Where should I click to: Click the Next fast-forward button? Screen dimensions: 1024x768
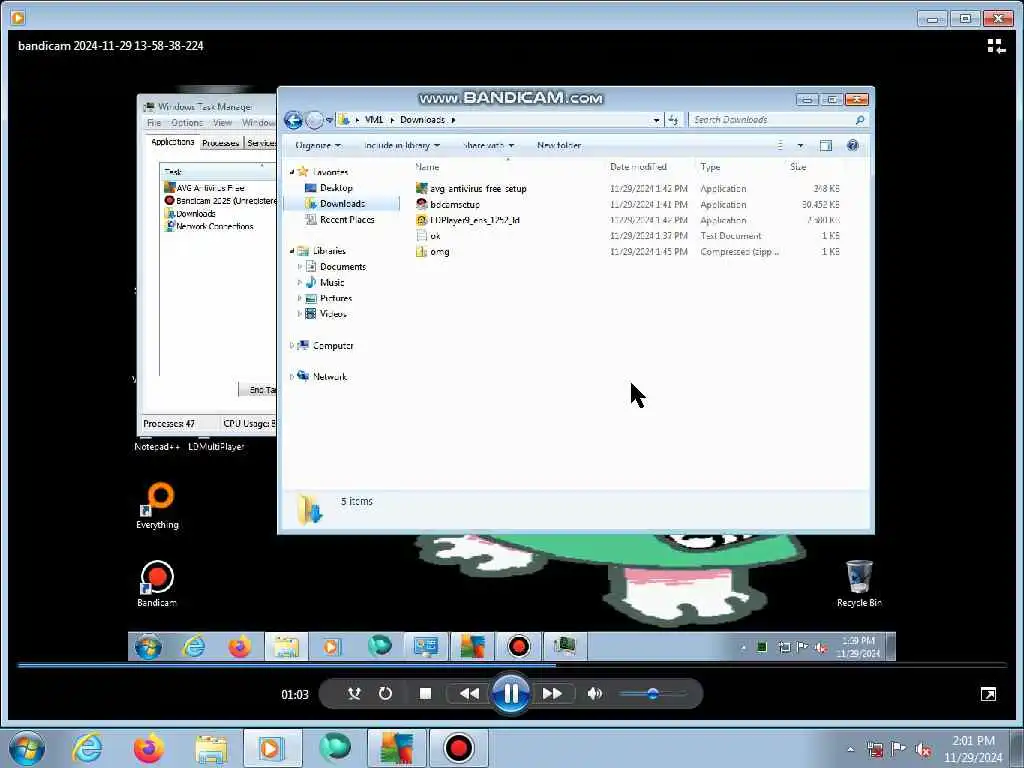[x=552, y=694]
